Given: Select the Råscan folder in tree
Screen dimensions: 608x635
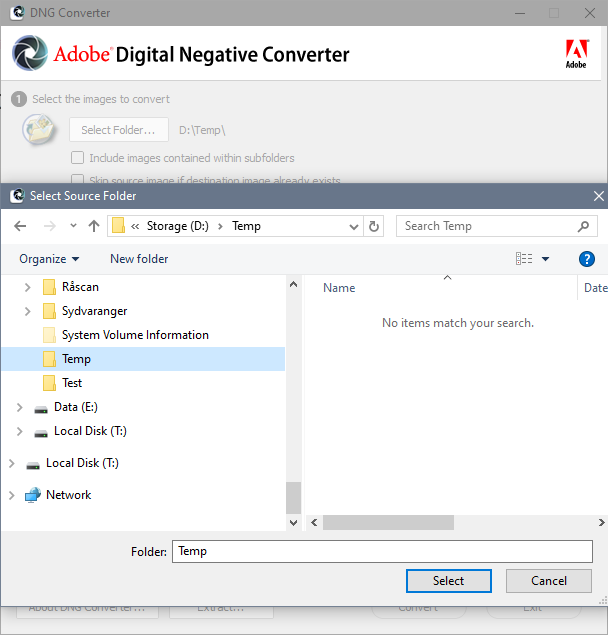Looking at the screenshot, I should (80, 287).
